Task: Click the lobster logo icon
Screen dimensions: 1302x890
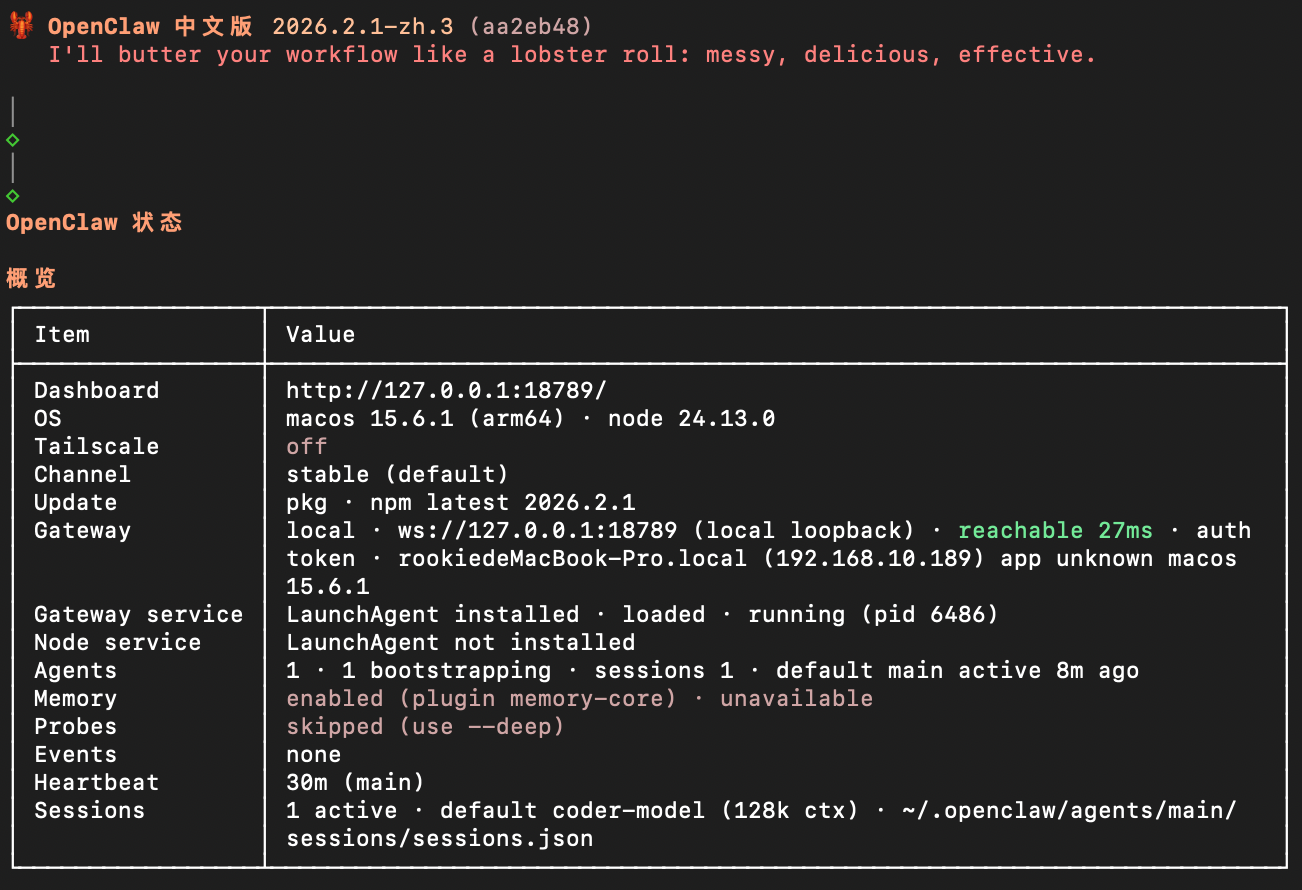Action: coord(22,27)
